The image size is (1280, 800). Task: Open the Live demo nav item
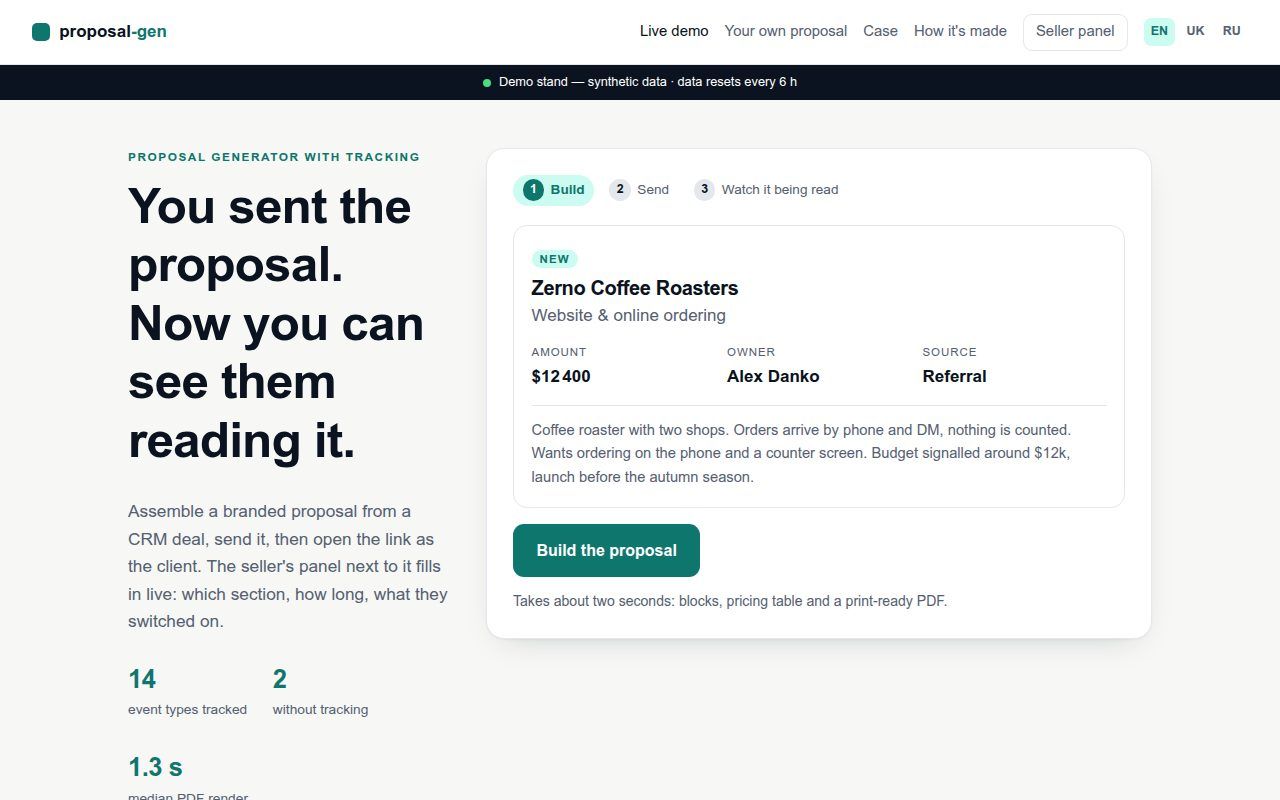pyautogui.click(x=674, y=31)
